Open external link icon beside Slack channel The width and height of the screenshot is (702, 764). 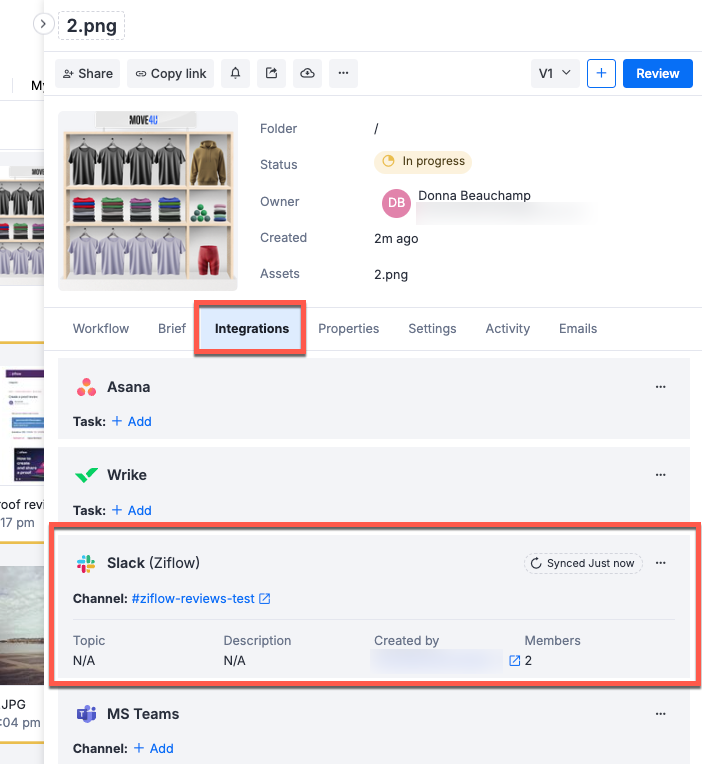point(265,599)
